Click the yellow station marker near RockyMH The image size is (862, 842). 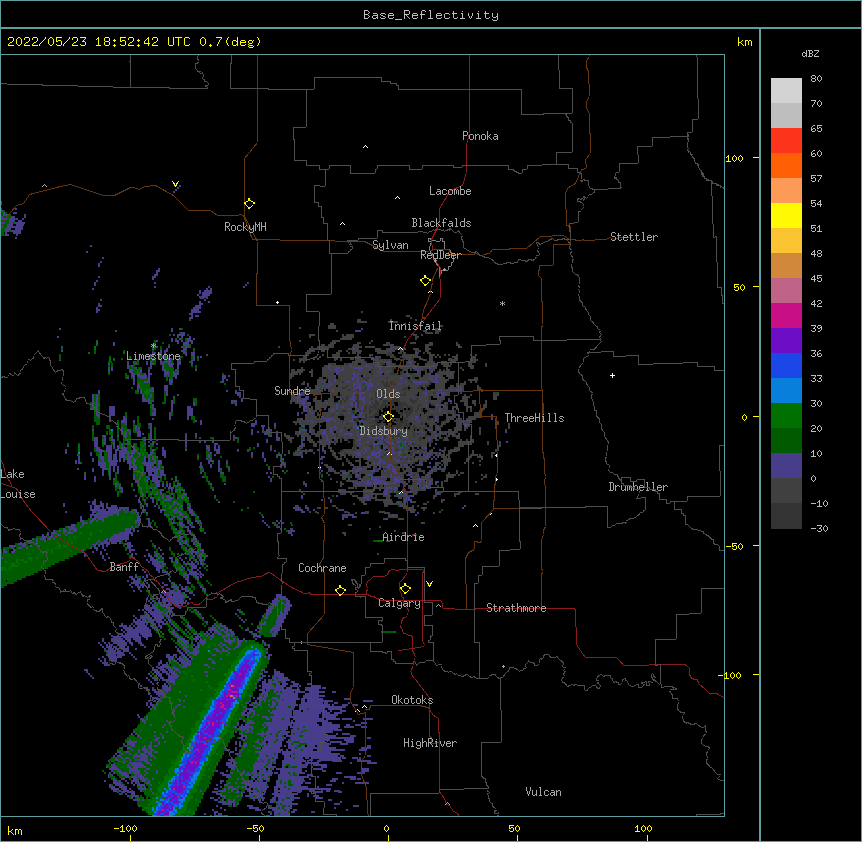[x=250, y=204]
